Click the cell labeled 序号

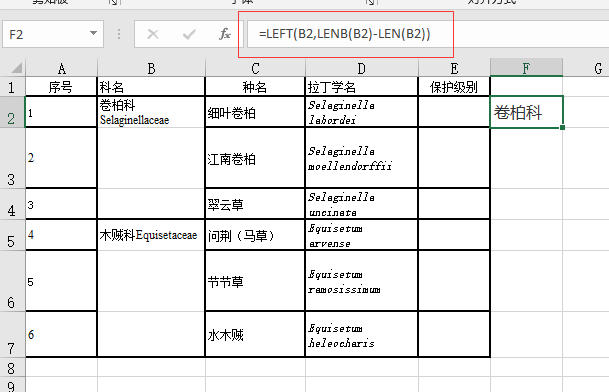click(x=61, y=87)
